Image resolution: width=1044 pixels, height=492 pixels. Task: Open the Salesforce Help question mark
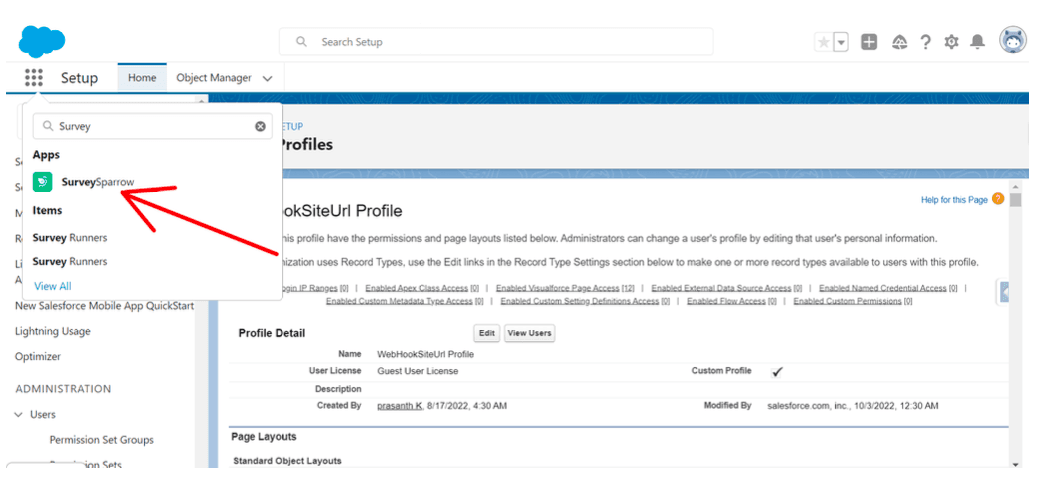[x=926, y=42]
